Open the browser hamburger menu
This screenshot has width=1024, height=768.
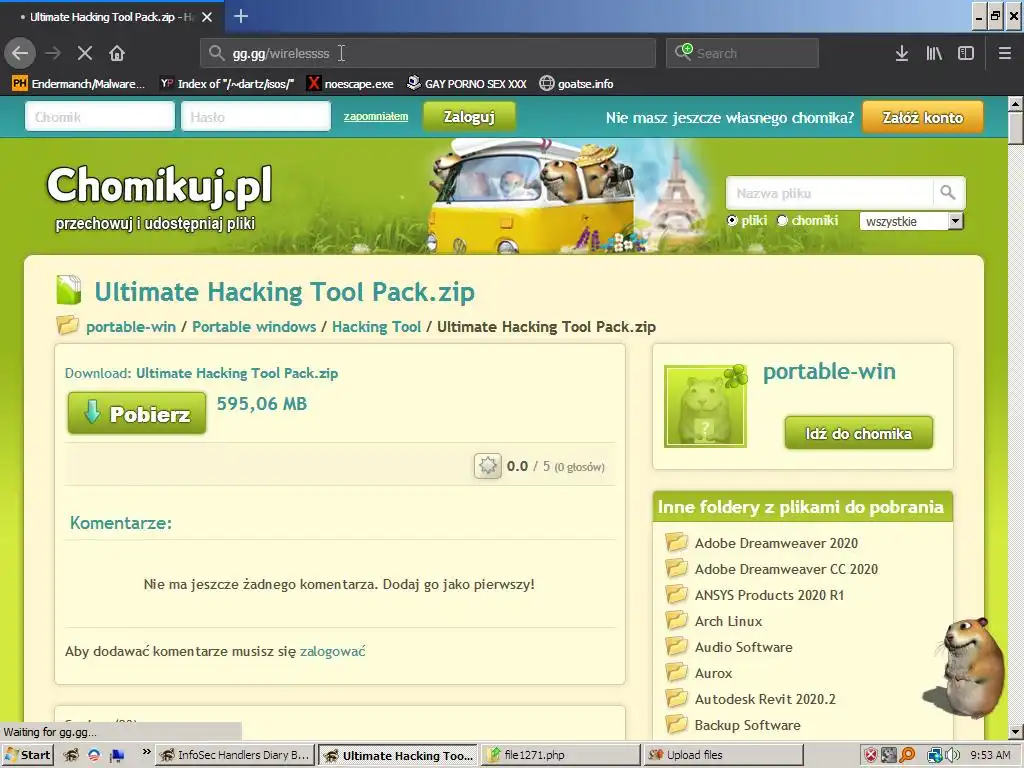pos(1005,53)
